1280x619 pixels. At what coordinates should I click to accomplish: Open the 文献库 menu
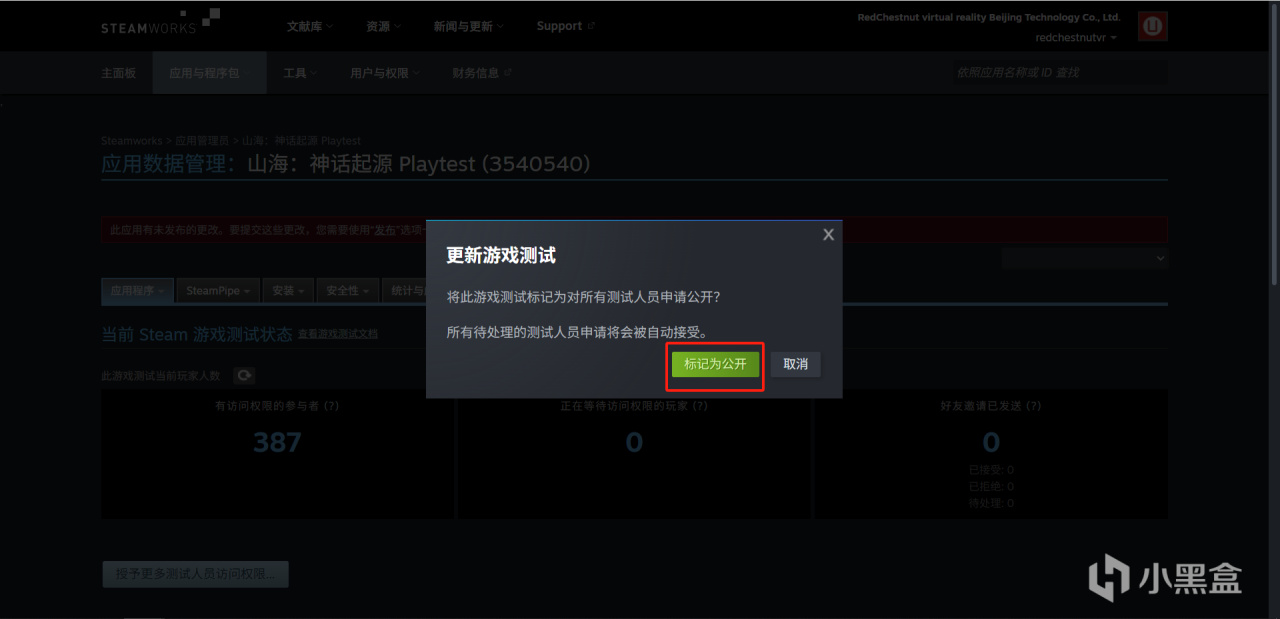pos(310,26)
